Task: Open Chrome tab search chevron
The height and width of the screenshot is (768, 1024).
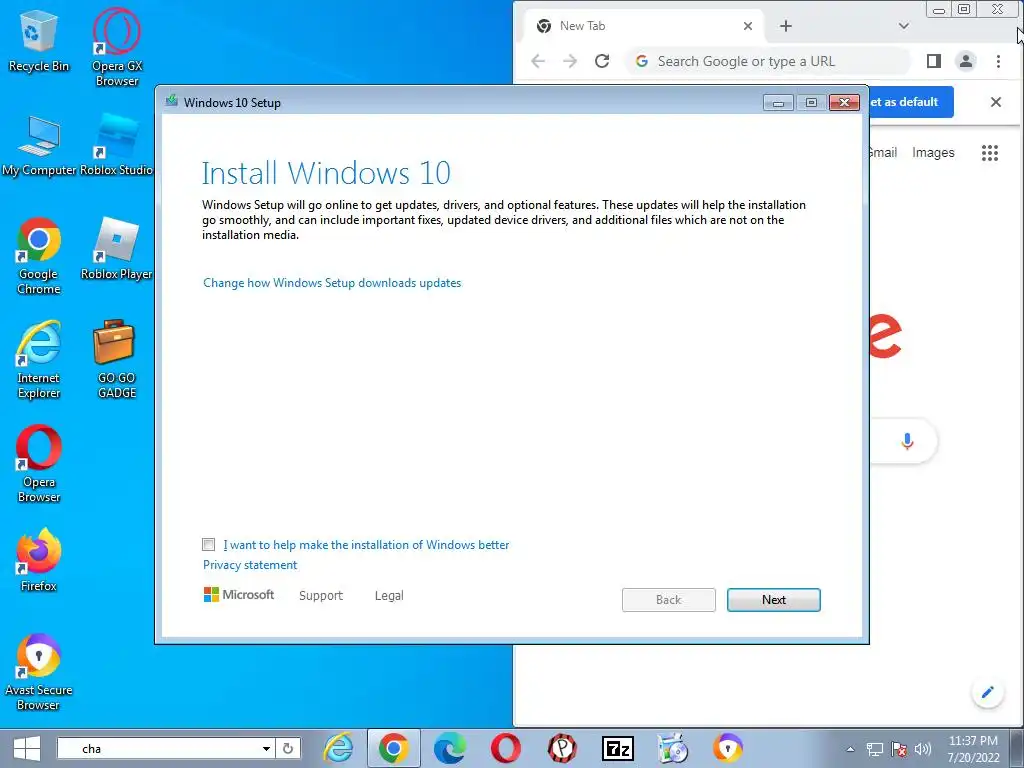Action: point(904,26)
